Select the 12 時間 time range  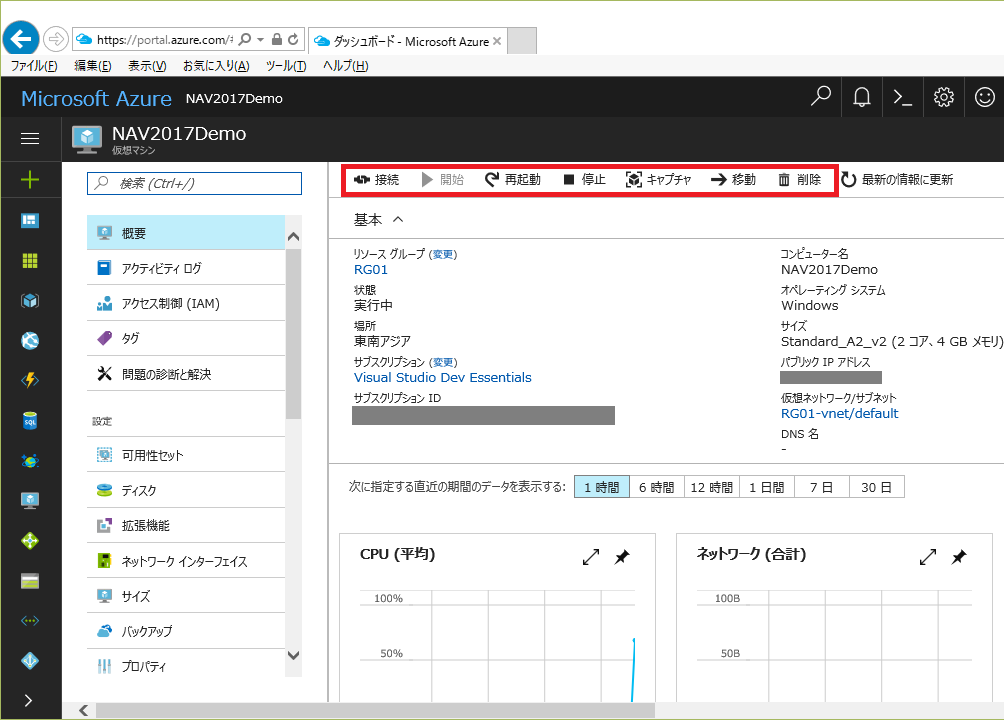click(x=711, y=487)
